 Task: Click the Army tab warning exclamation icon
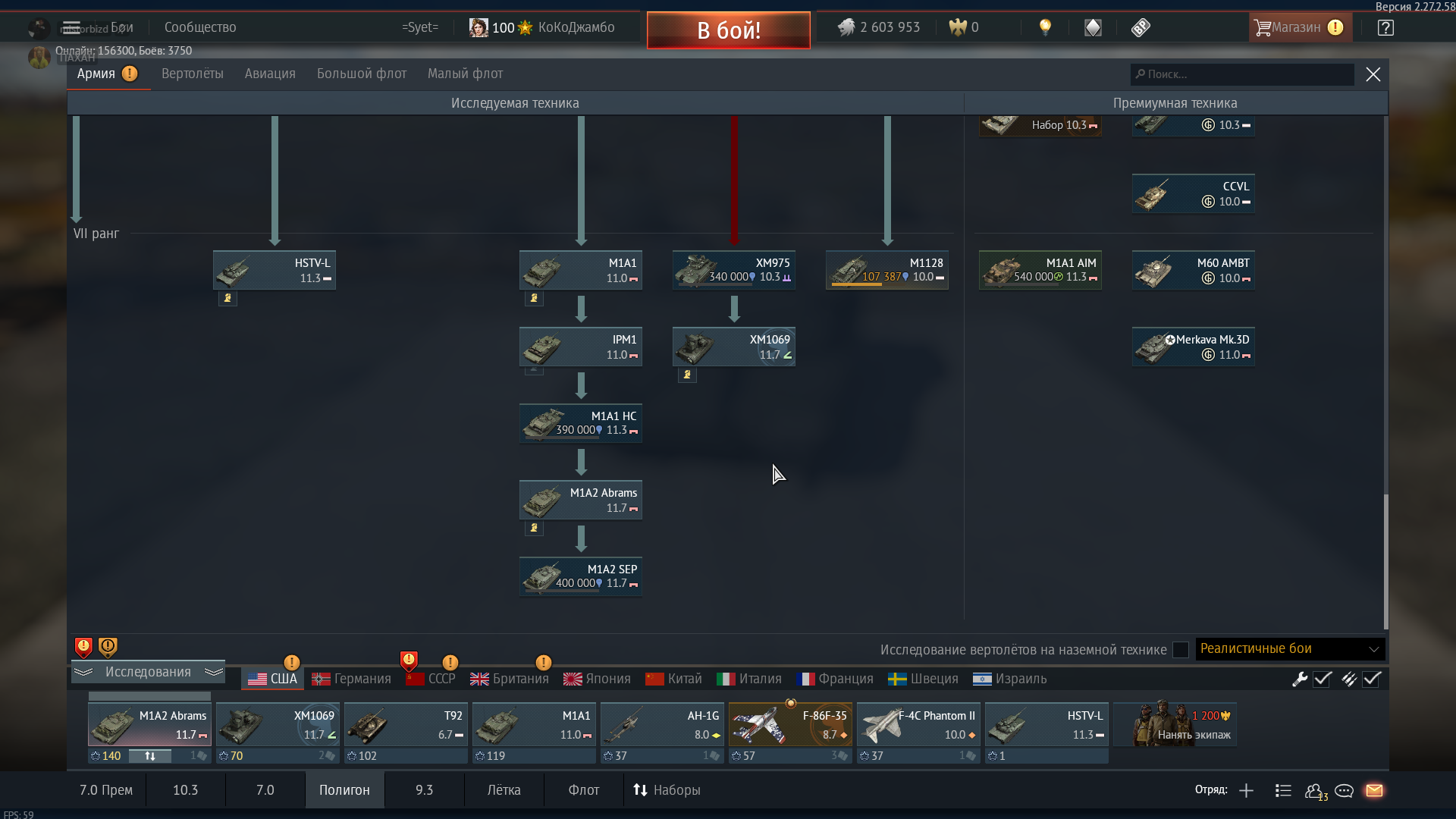[x=130, y=74]
